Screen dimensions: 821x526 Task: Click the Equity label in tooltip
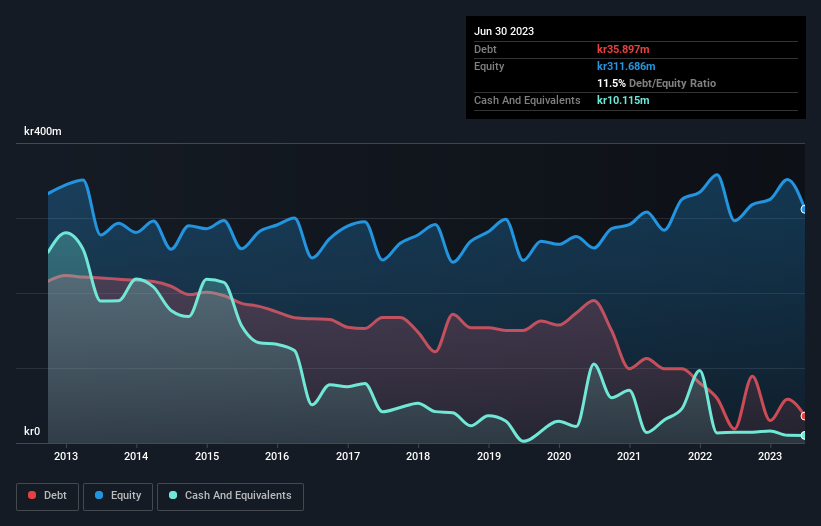(x=489, y=66)
